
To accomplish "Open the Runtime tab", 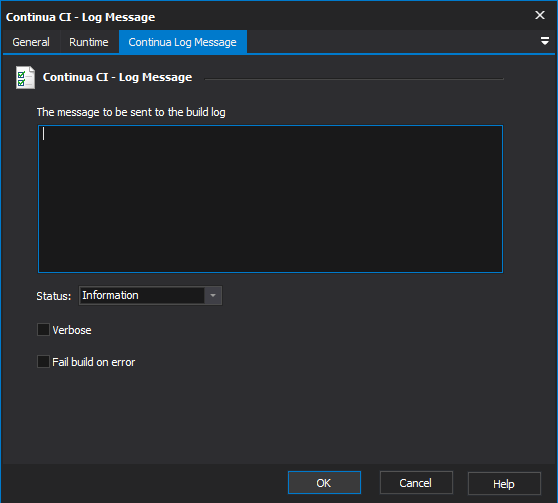I will coord(89,42).
